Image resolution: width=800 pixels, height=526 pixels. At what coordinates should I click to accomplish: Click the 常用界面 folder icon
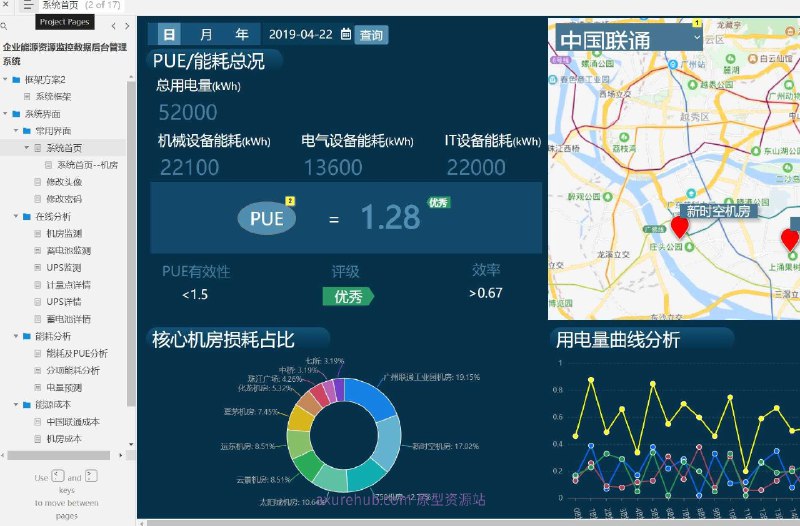27,131
